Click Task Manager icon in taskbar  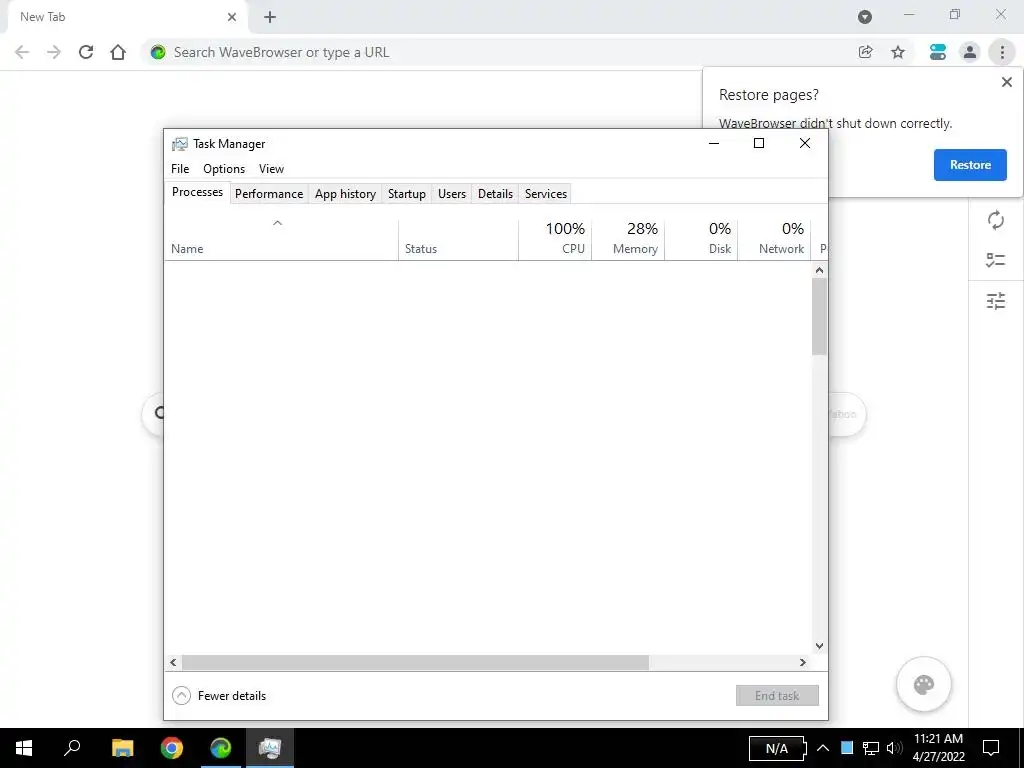tap(270, 748)
